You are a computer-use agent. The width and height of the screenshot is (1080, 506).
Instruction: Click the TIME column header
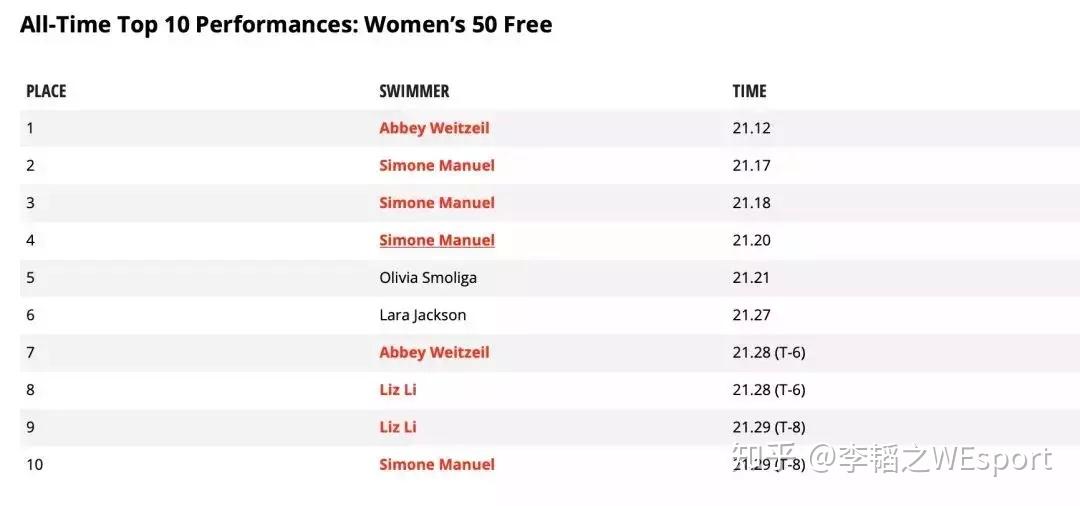coord(749,91)
